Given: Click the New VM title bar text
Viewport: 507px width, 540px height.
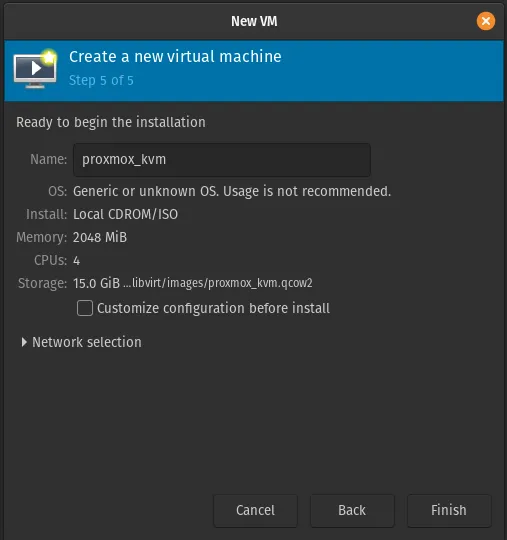Looking at the screenshot, I should coord(254,21).
